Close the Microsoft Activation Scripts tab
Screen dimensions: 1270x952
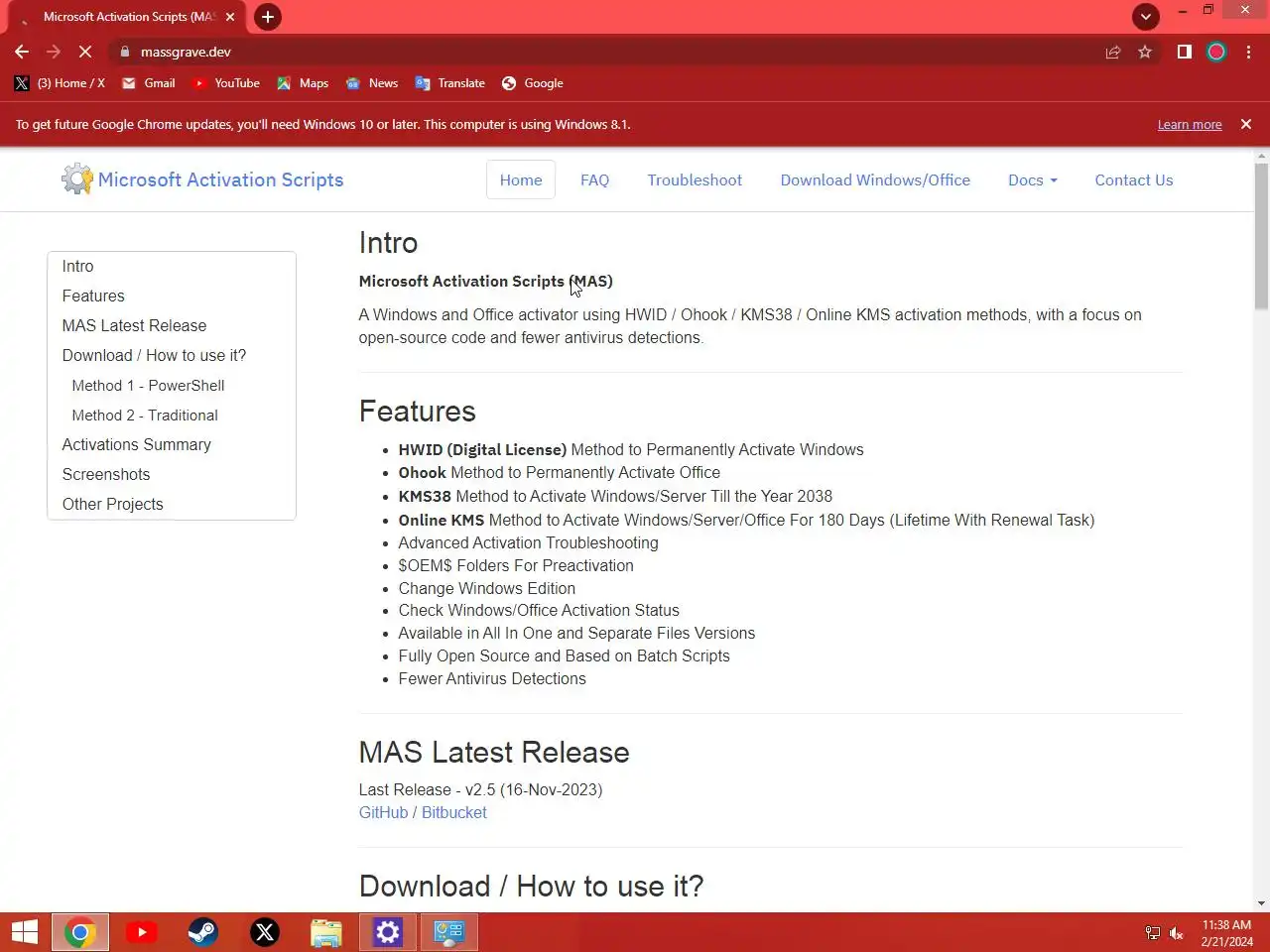pos(230,17)
